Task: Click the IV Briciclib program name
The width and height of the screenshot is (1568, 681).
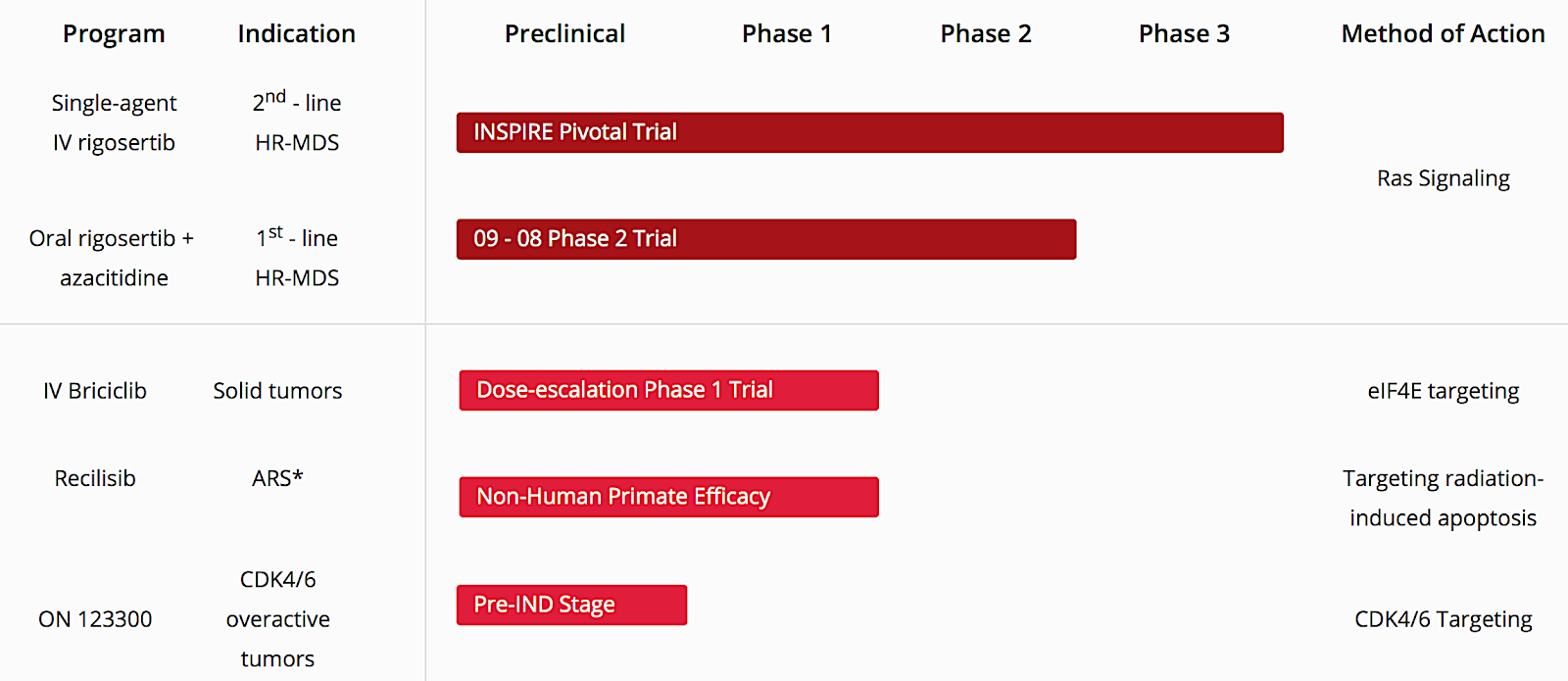Action: [95, 391]
